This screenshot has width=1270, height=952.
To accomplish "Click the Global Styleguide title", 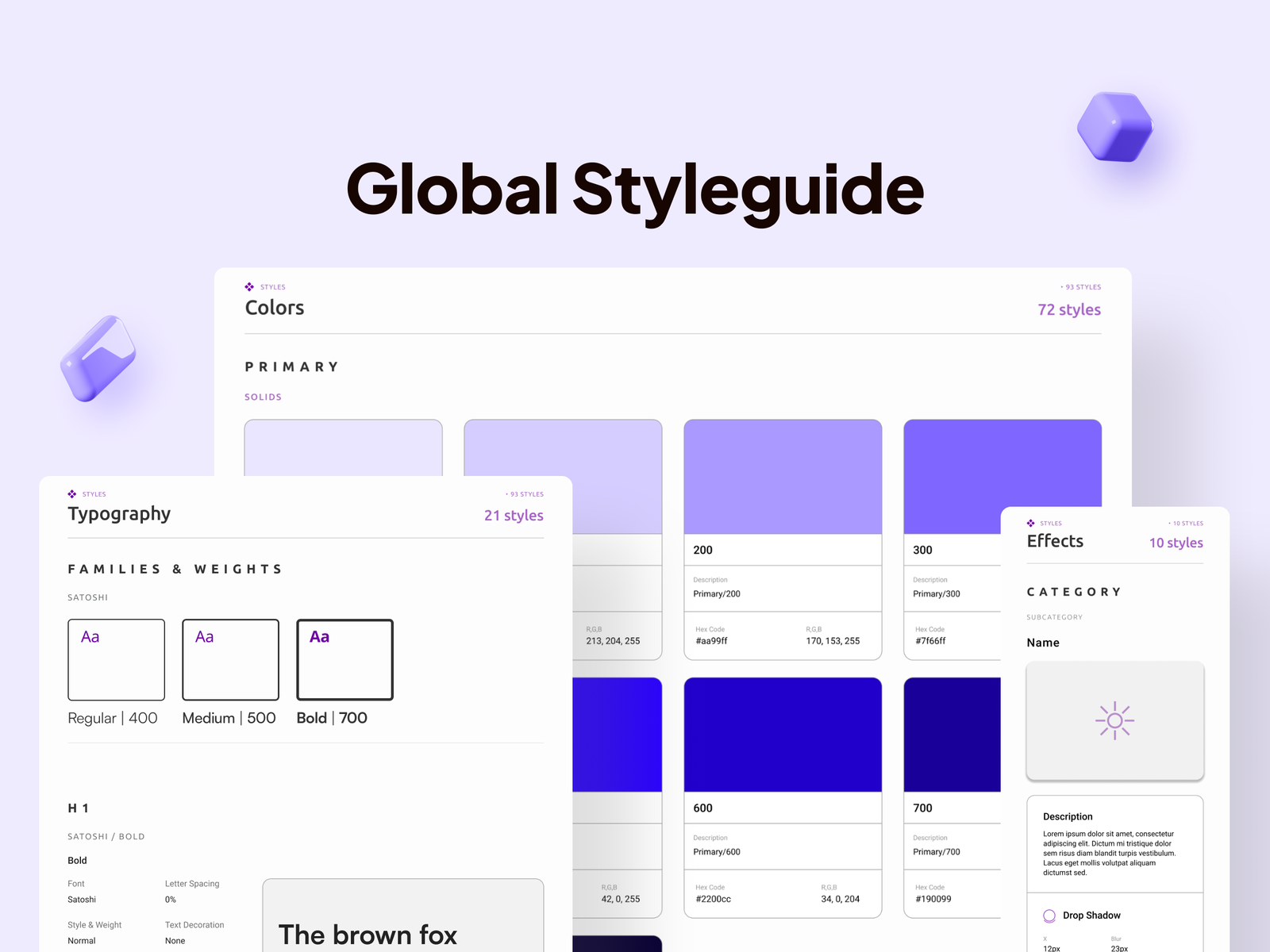I will click(x=635, y=190).
